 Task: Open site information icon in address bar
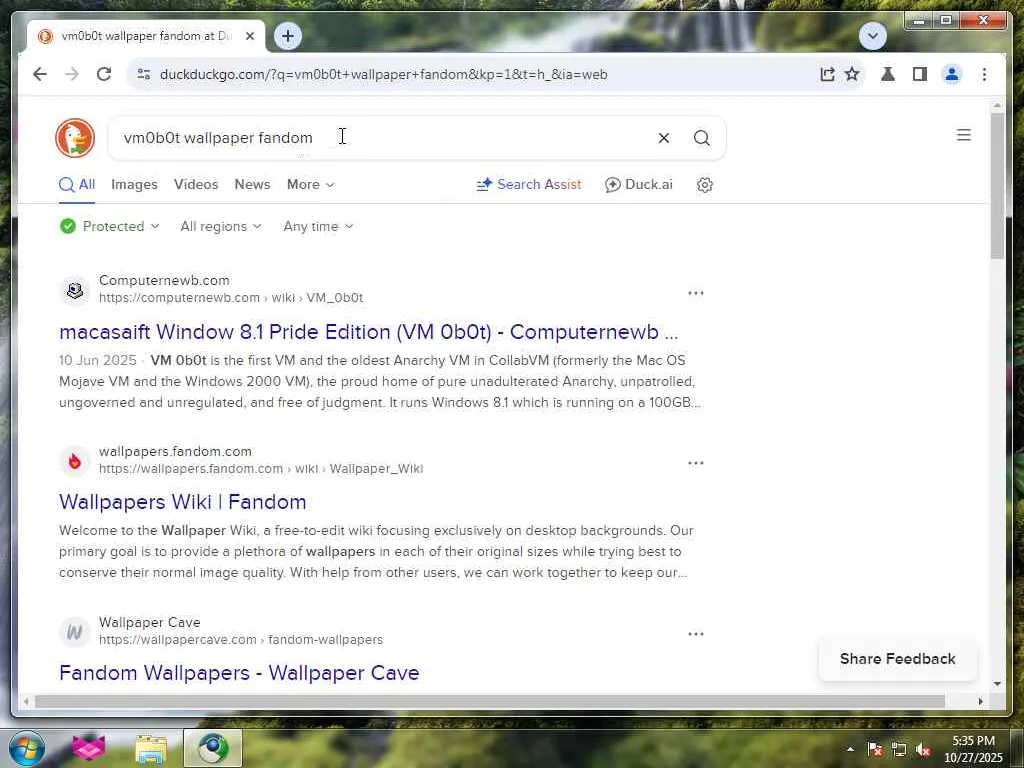click(x=144, y=74)
